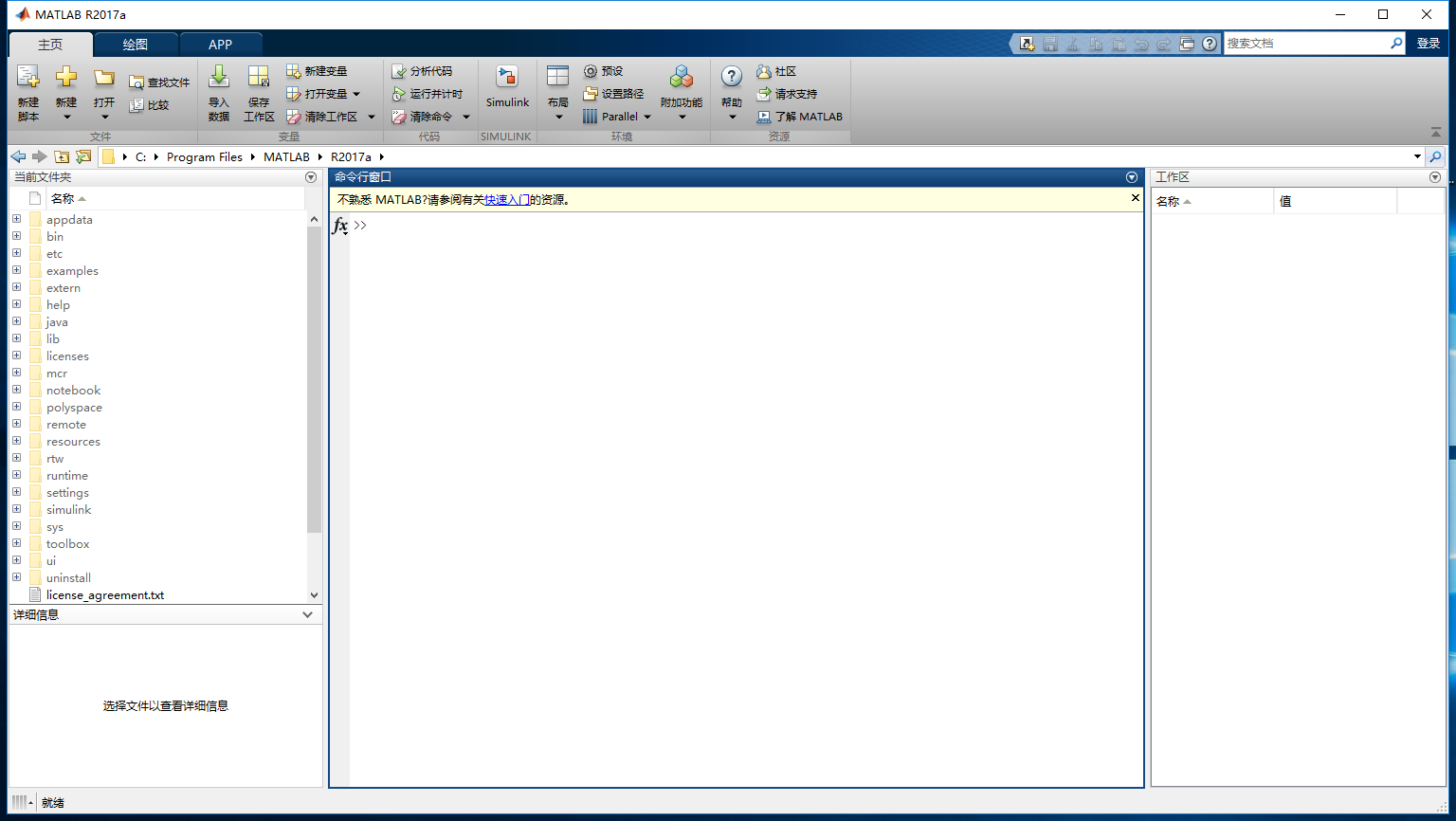Open the 命令行窗口 panel actions menu
1456x821 pixels.
pos(1131,177)
